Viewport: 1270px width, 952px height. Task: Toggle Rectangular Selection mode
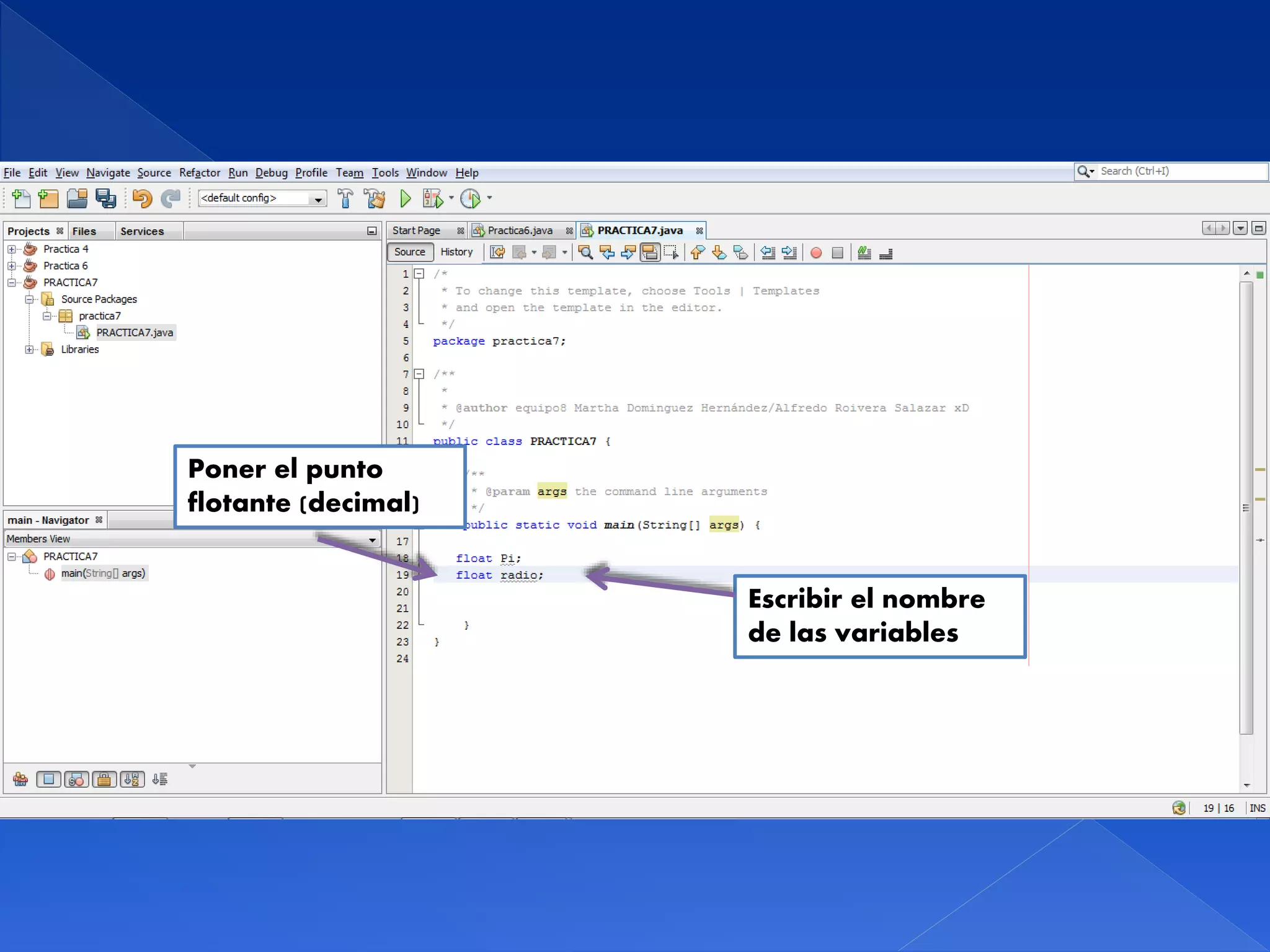(671, 253)
